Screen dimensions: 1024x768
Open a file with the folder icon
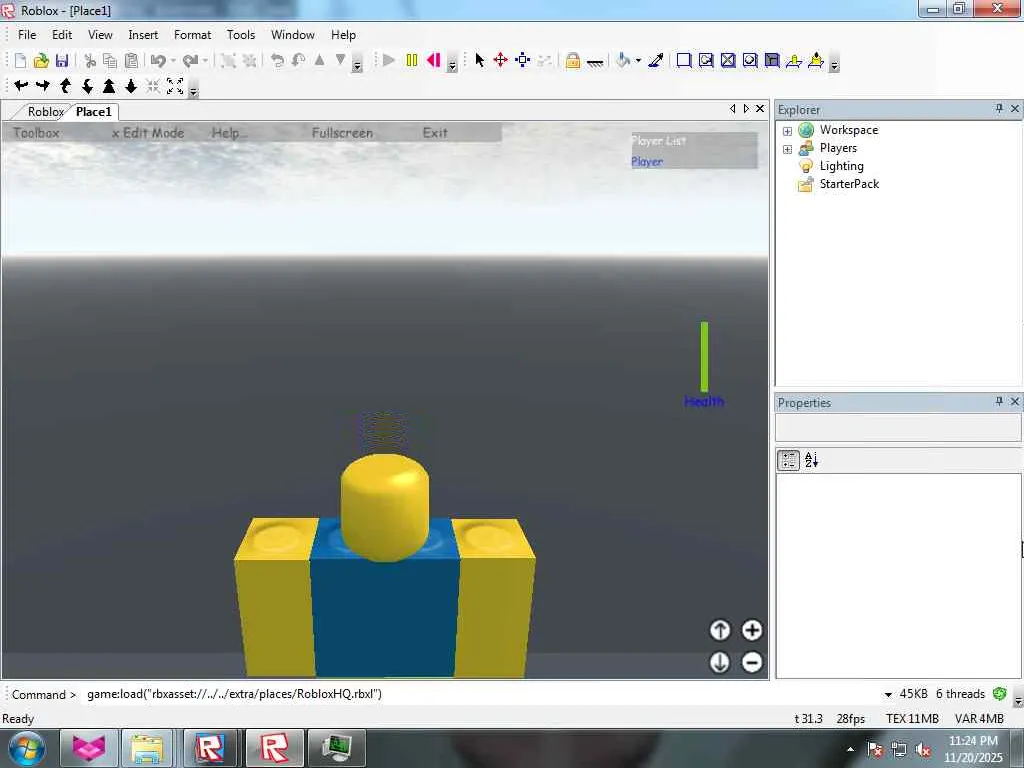pos(41,61)
